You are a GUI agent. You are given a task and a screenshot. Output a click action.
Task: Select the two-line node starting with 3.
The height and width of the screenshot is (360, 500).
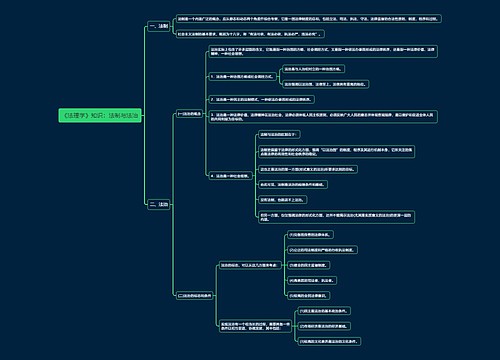pyautogui.click(x=323, y=117)
